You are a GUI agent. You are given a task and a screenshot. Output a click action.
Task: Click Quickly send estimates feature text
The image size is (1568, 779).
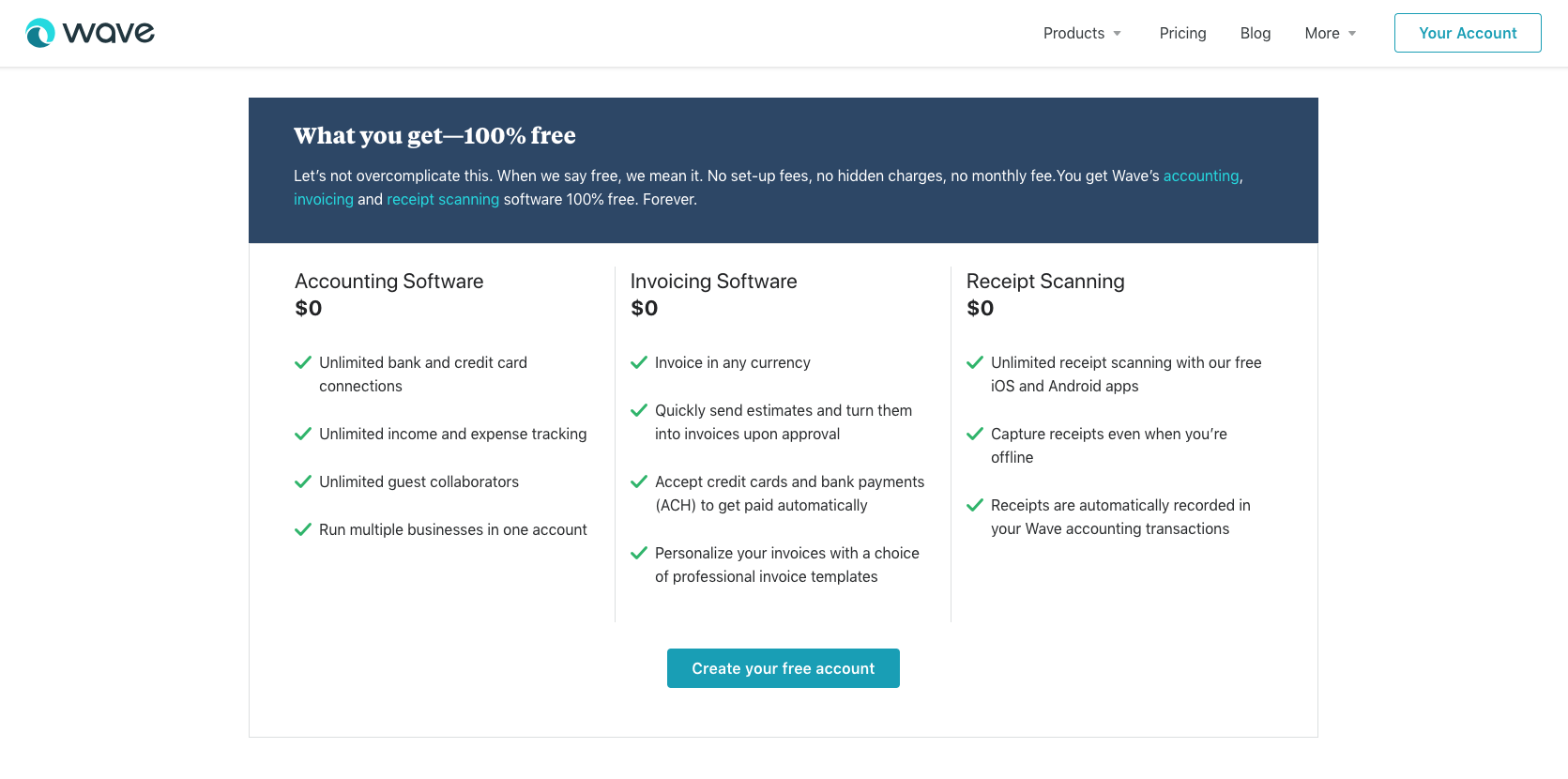tap(784, 422)
